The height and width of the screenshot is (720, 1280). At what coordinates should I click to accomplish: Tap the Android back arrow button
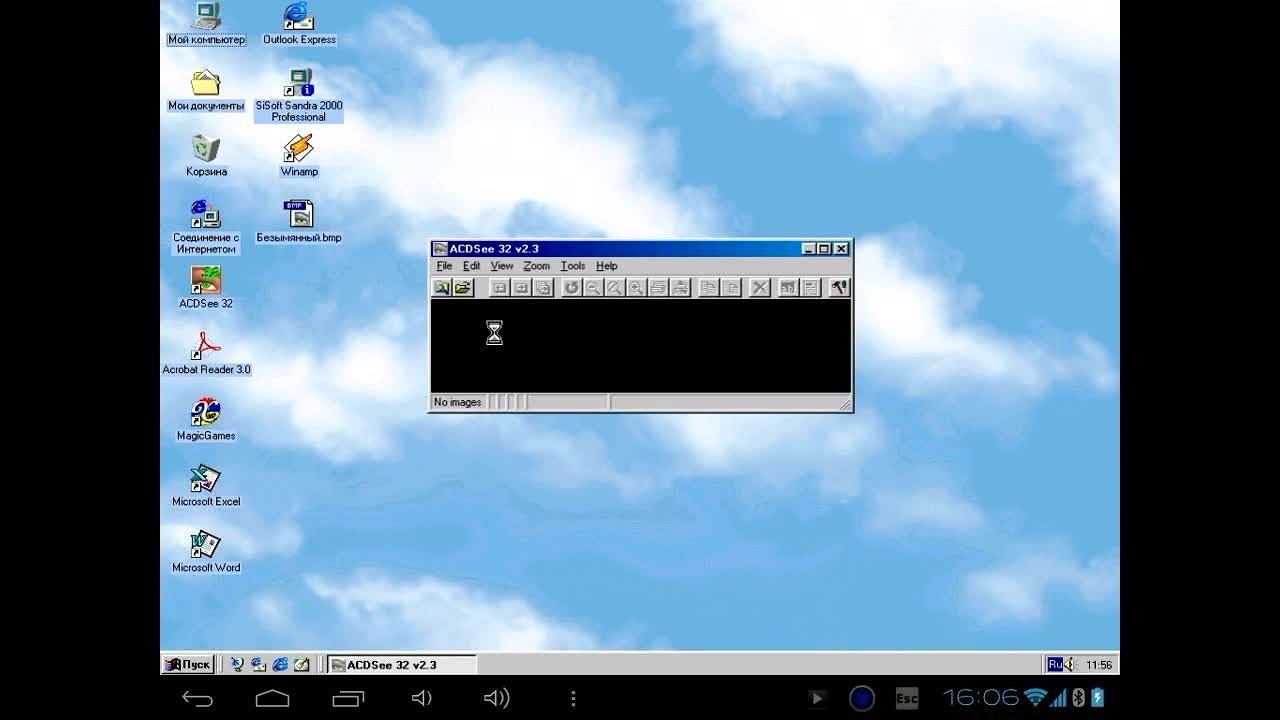(x=197, y=698)
